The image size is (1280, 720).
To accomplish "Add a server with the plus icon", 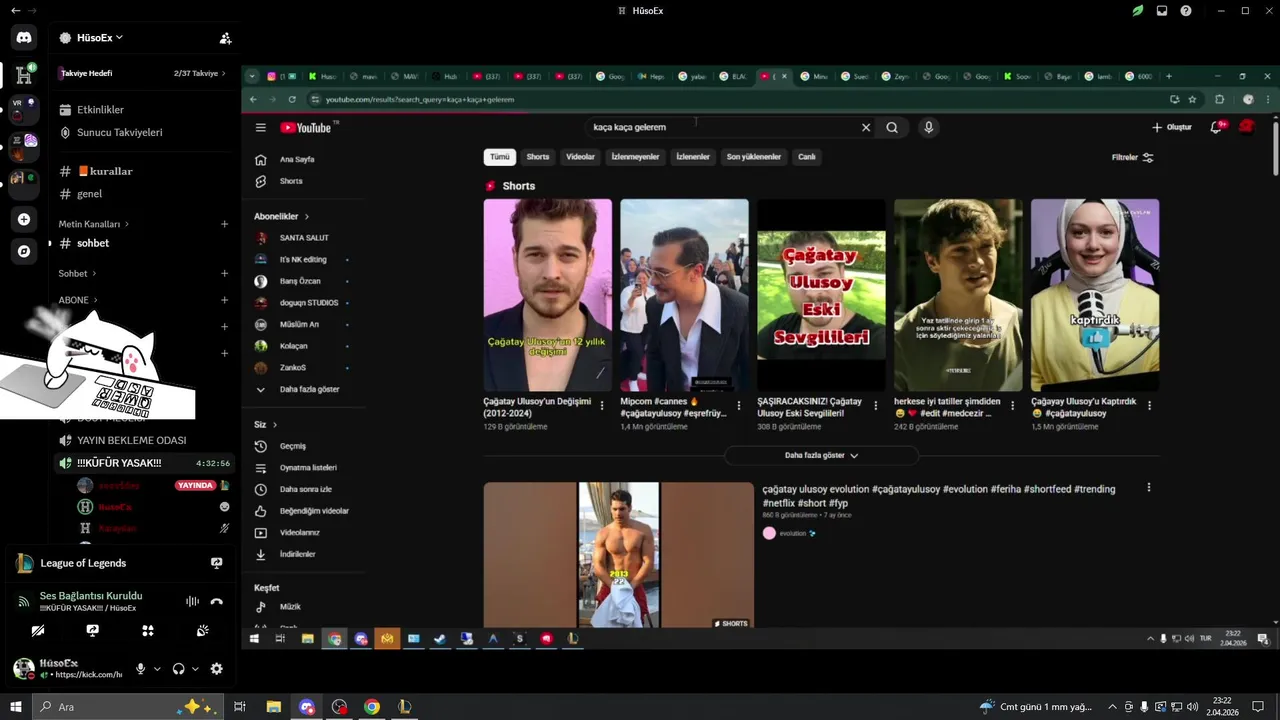I will pos(24,219).
